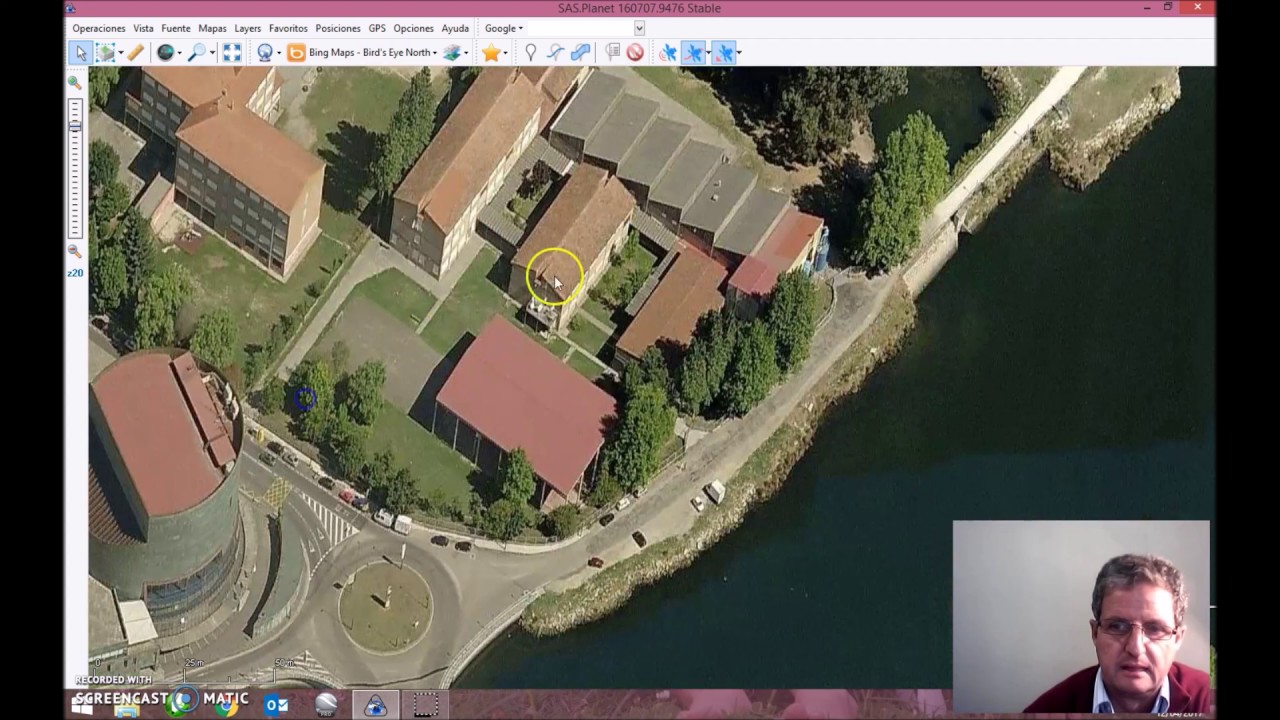Toggle hide all placemarks red icon
This screenshot has height=720, width=1280.
click(x=635, y=52)
